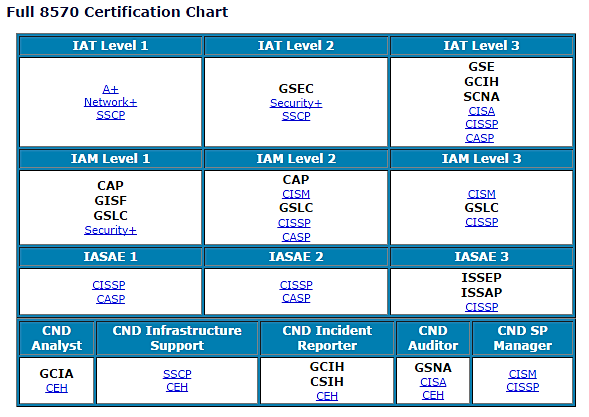Open the CISA link under CND Auditor
This screenshot has width=589, height=417.
point(433,382)
